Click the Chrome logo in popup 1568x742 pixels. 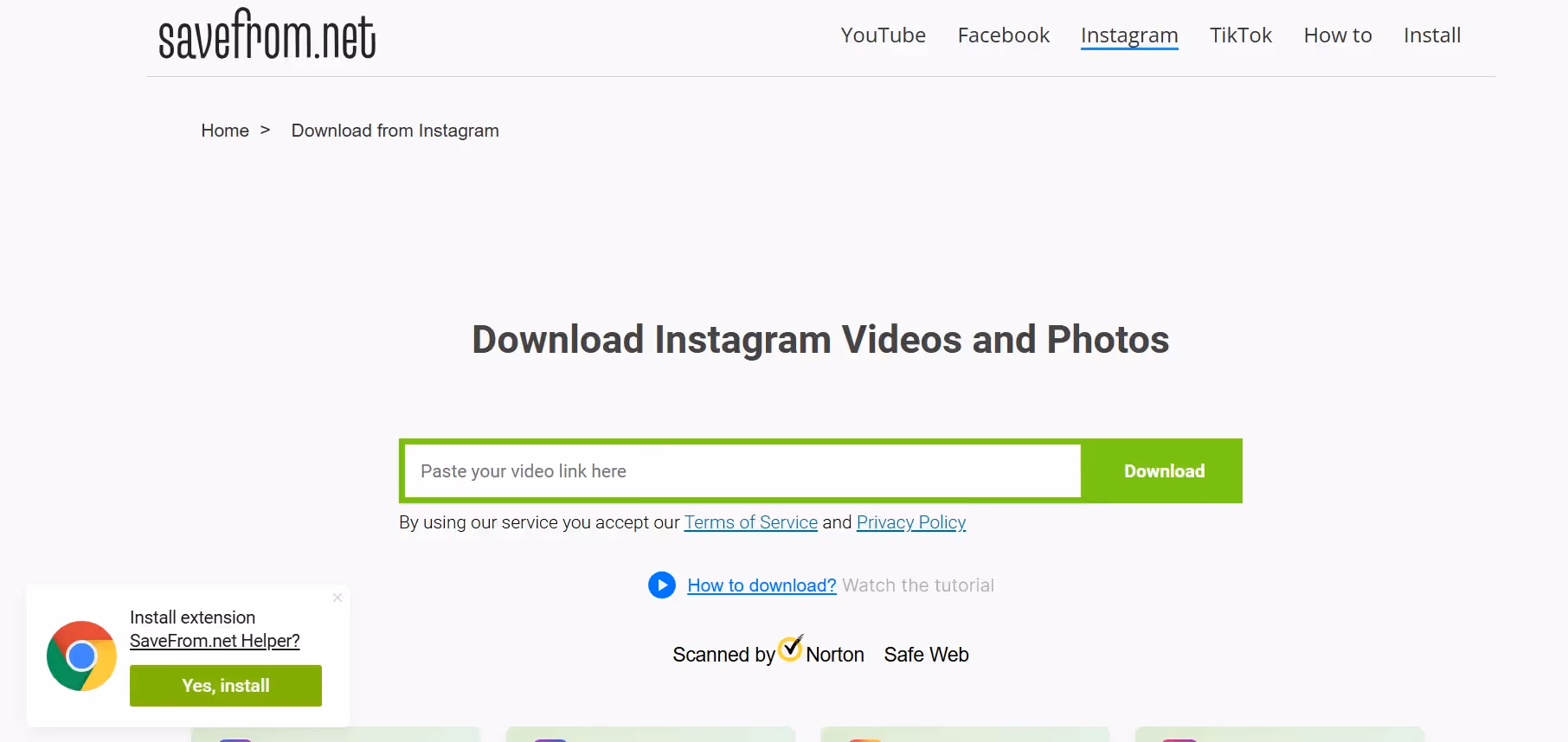[x=81, y=656]
